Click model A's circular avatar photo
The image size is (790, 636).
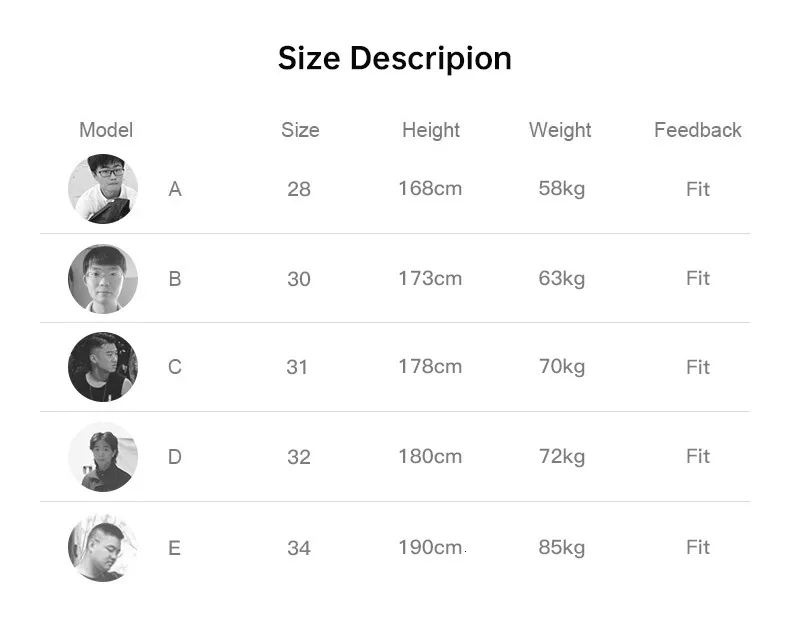(x=103, y=189)
